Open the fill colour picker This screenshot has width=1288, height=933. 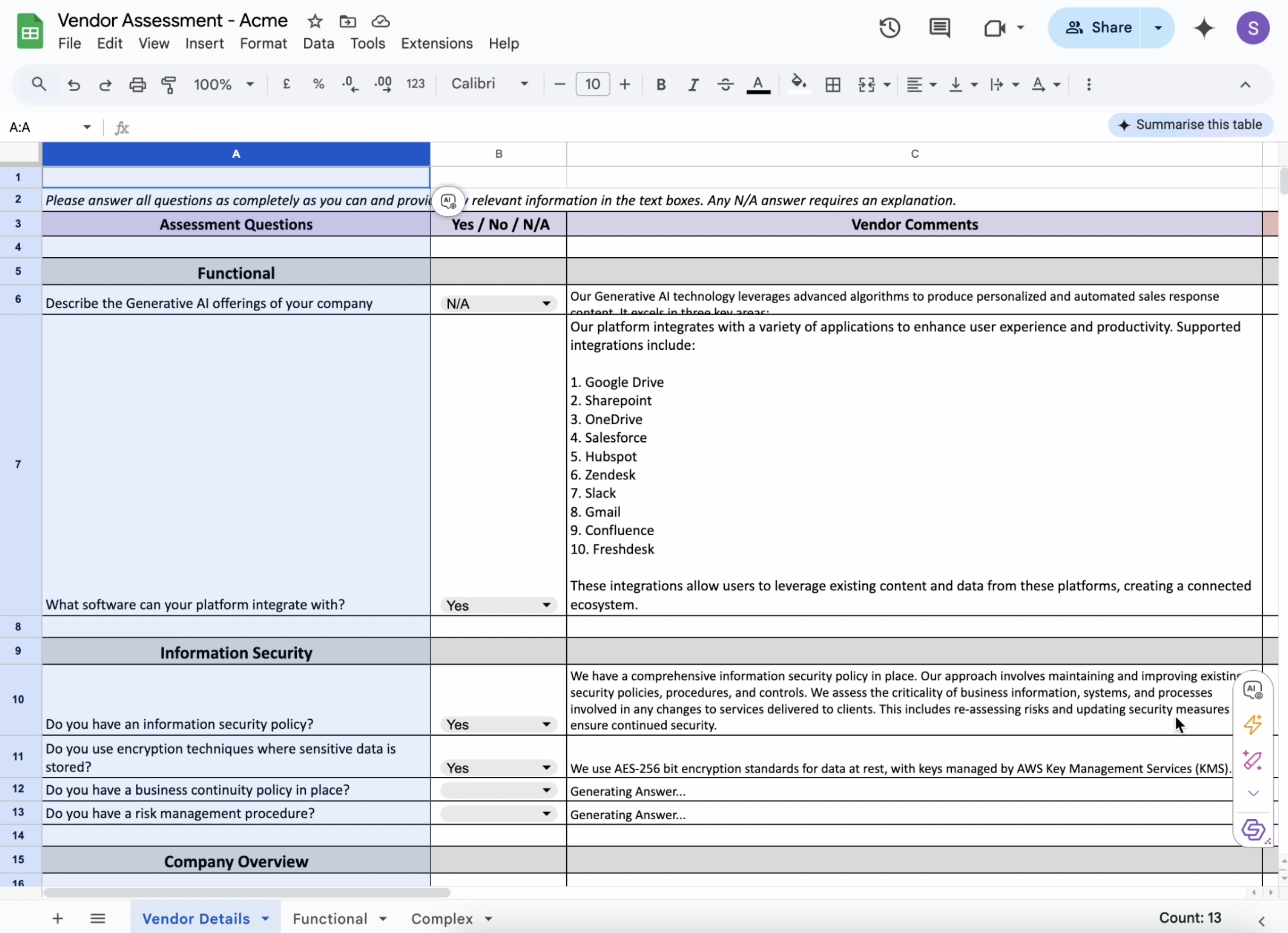[799, 84]
